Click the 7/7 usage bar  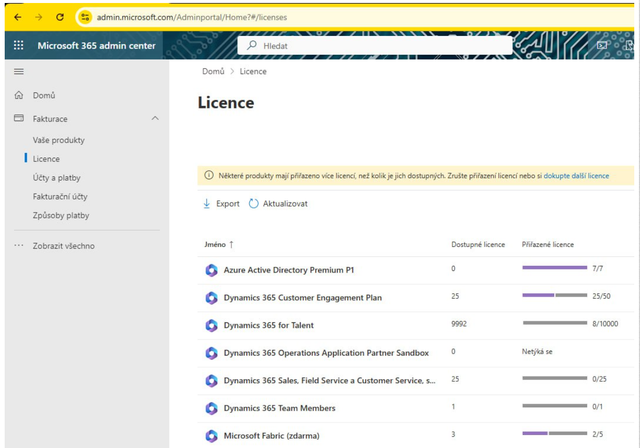555,268
